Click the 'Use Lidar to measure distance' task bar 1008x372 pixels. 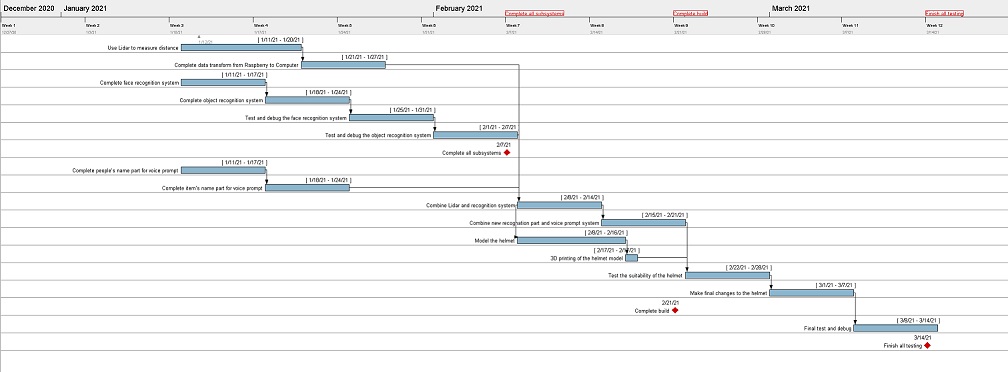pyautogui.click(x=242, y=48)
